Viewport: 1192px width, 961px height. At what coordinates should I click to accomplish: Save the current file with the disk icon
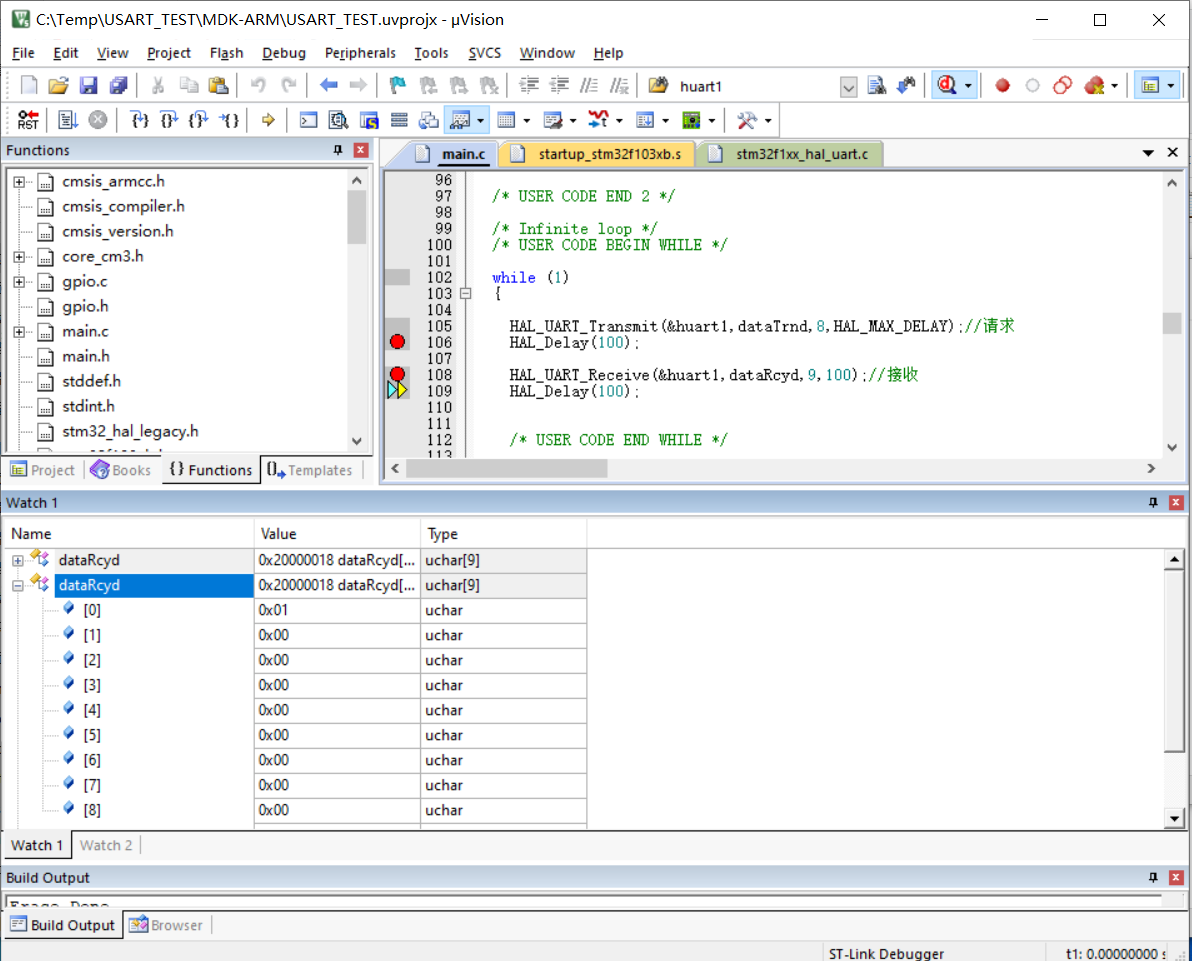[88, 85]
